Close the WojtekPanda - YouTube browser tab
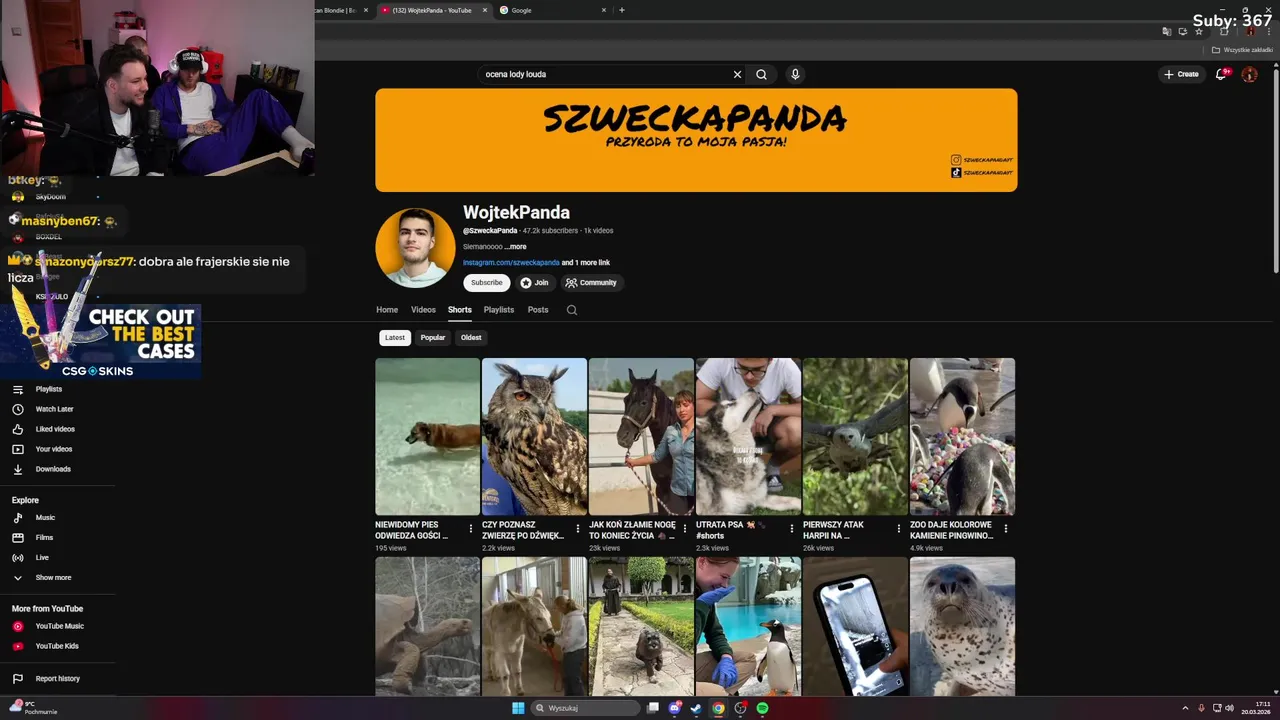The height and width of the screenshot is (720, 1280). (x=485, y=10)
